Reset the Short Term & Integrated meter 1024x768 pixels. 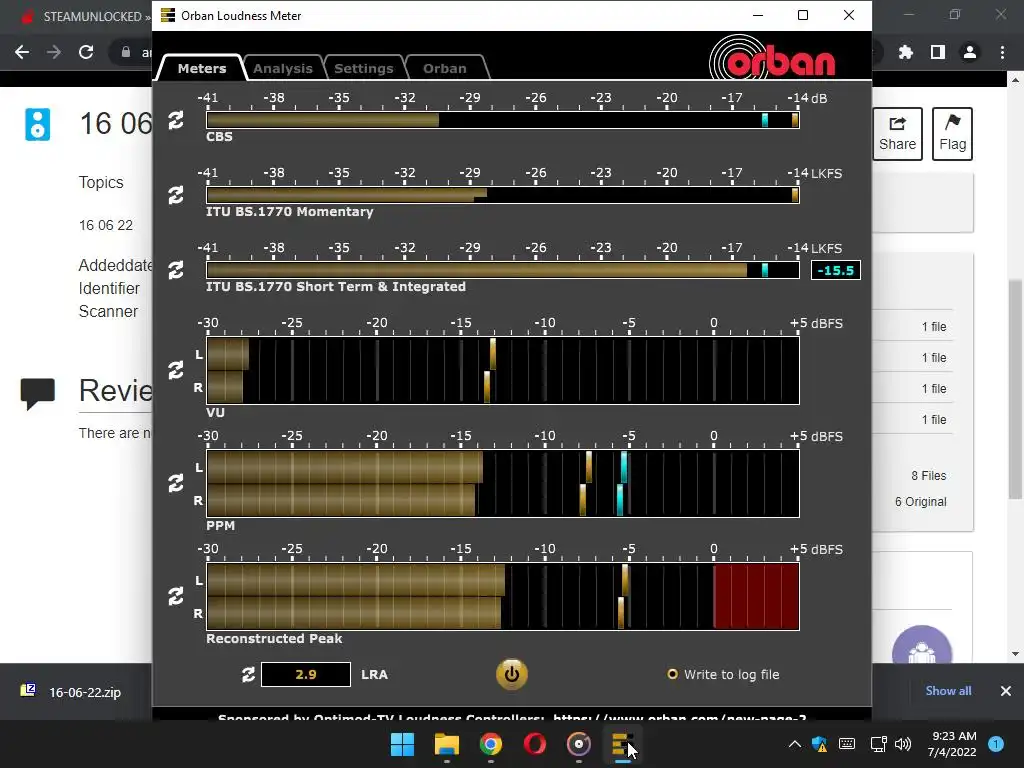[x=176, y=270]
